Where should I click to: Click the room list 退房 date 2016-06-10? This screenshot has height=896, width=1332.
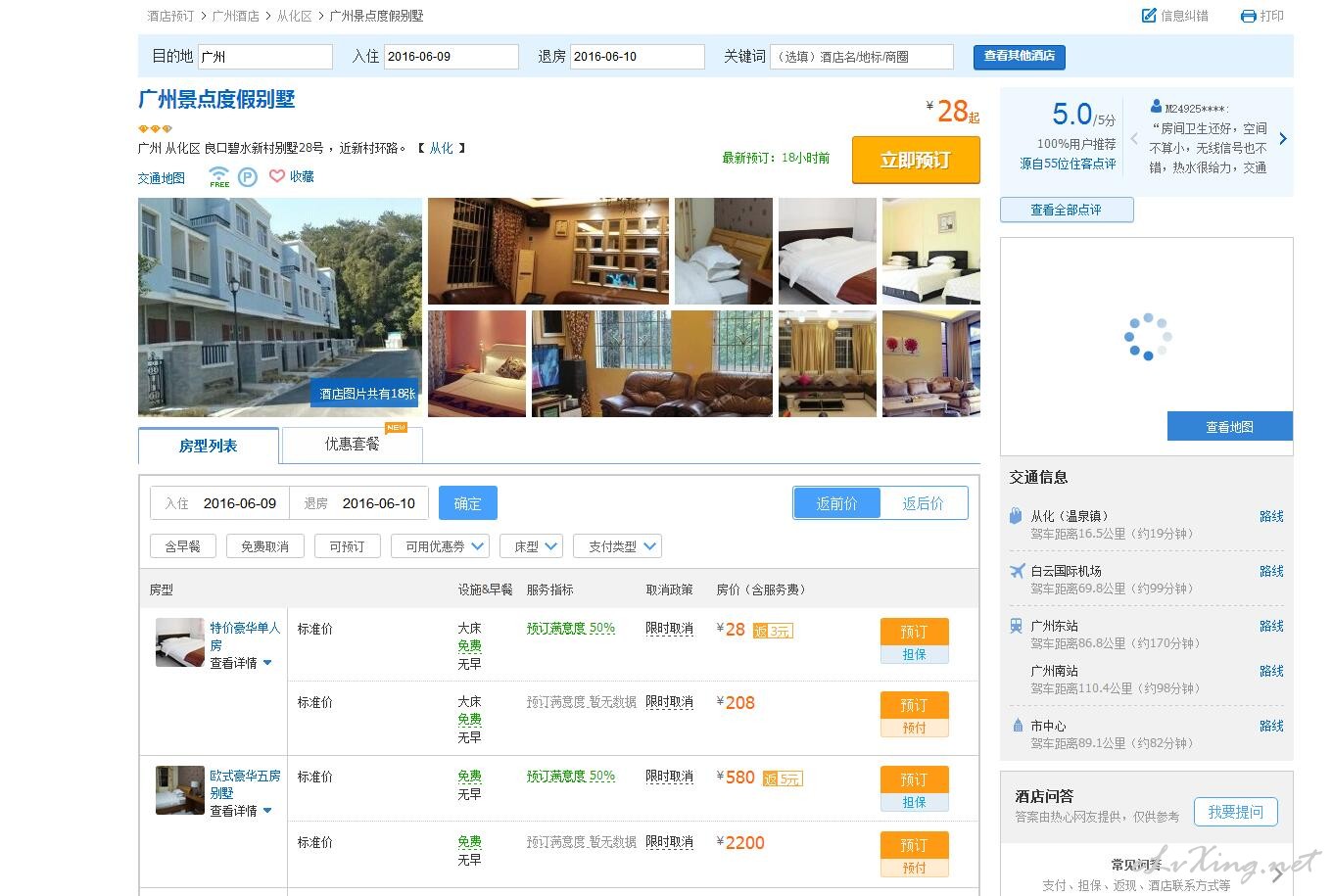[379, 503]
